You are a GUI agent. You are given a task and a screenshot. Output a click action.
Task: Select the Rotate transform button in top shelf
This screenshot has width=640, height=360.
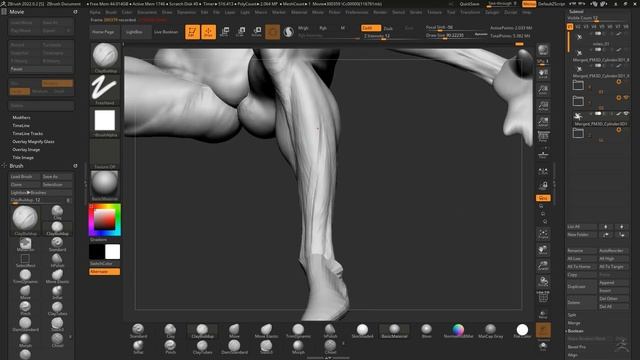pyautogui.click(x=257, y=32)
